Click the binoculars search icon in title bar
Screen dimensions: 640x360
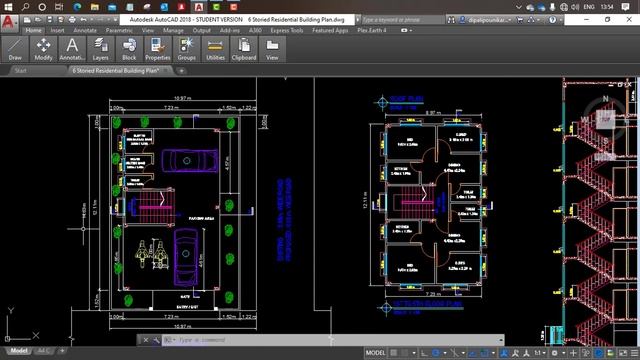tap(451, 20)
